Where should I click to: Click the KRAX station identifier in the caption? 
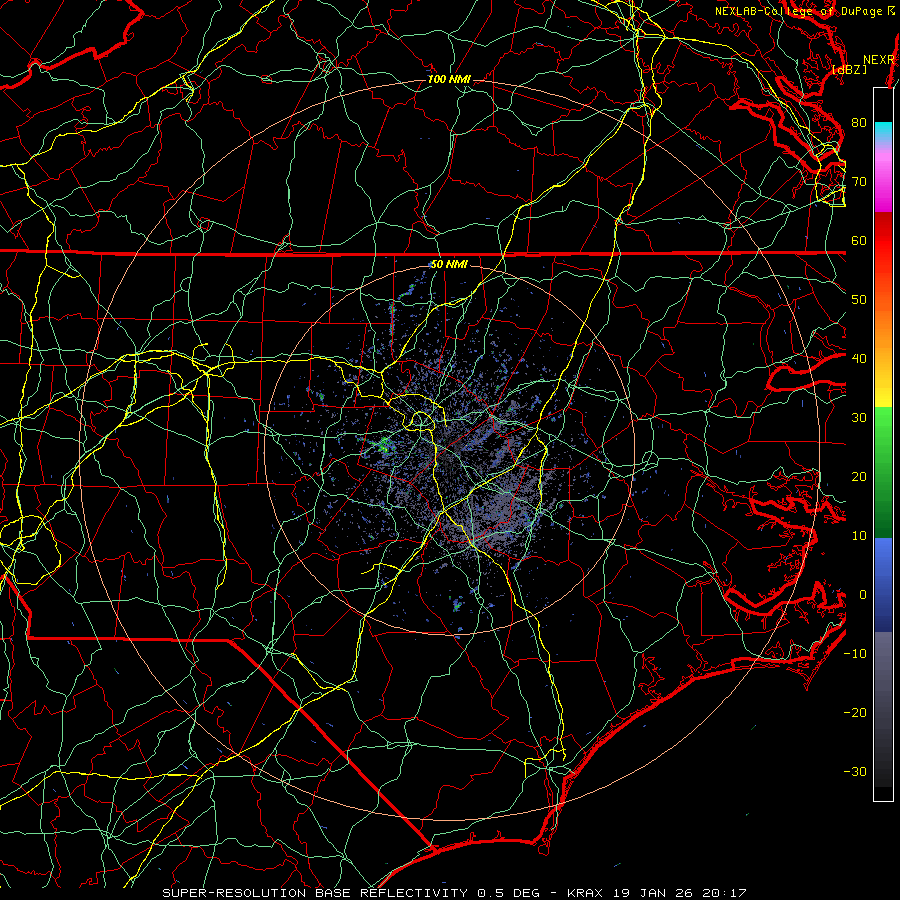(585, 893)
